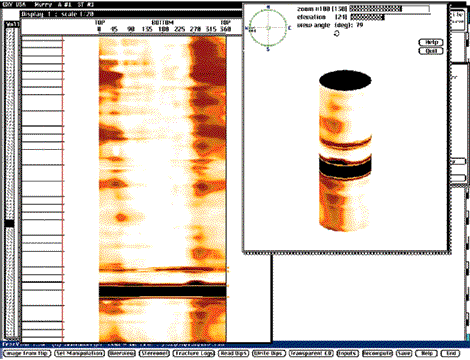
Task: Click the Inputs button
Action: (347, 353)
